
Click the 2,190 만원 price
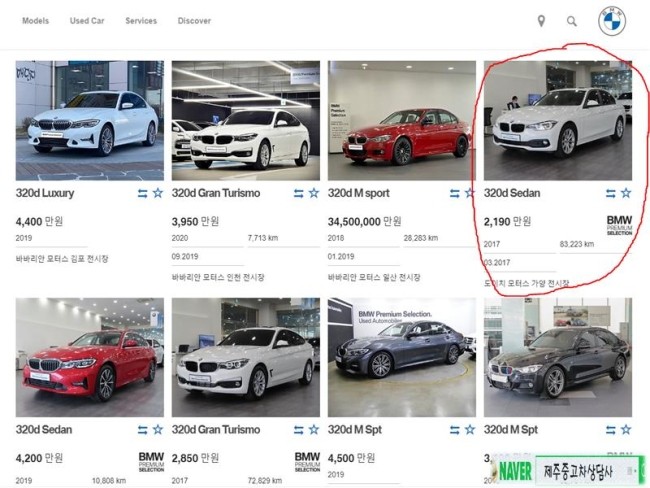pyautogui.click(x=507, y=221)
